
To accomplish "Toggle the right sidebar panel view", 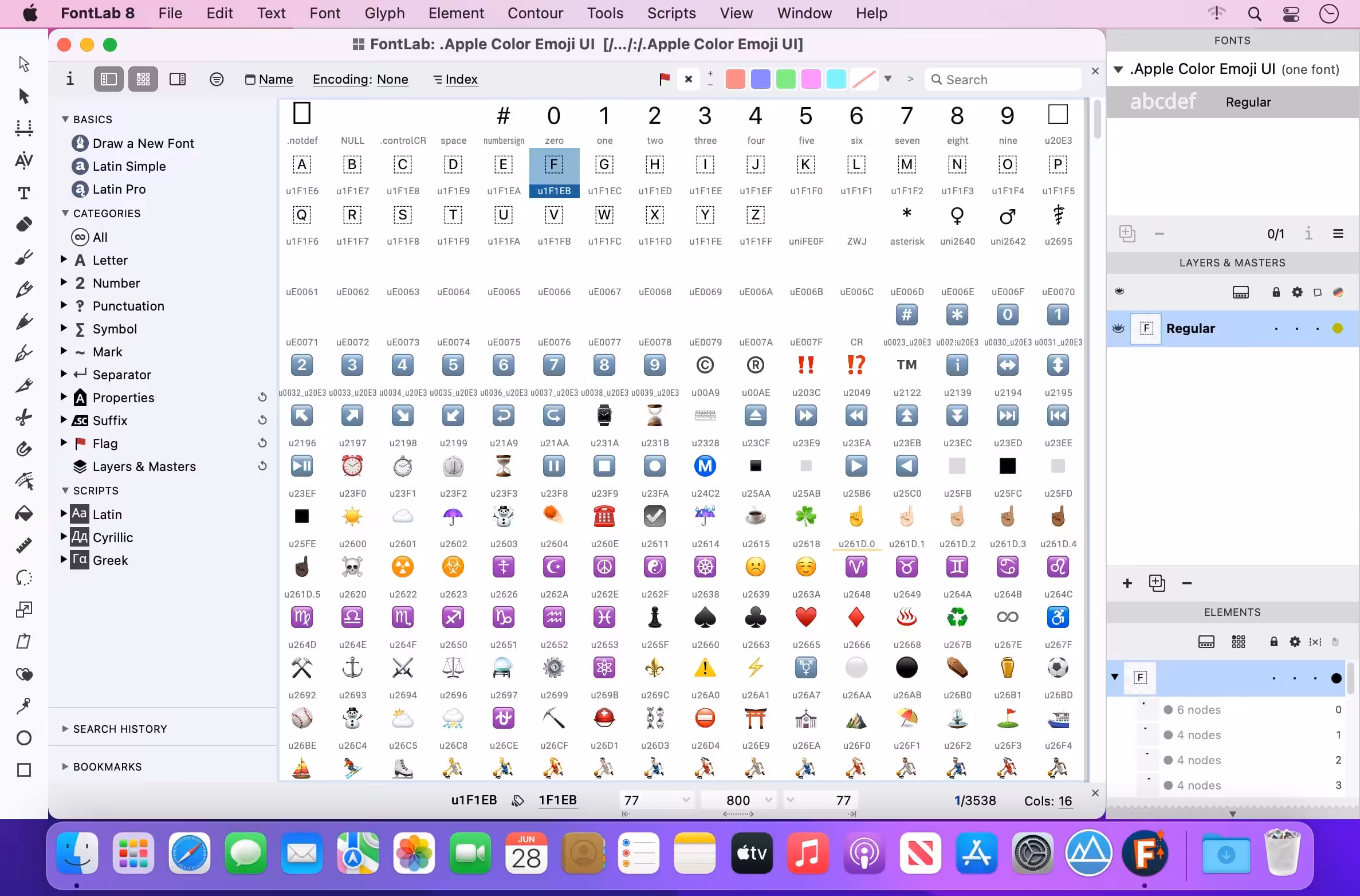I will (x=178, y=79).
